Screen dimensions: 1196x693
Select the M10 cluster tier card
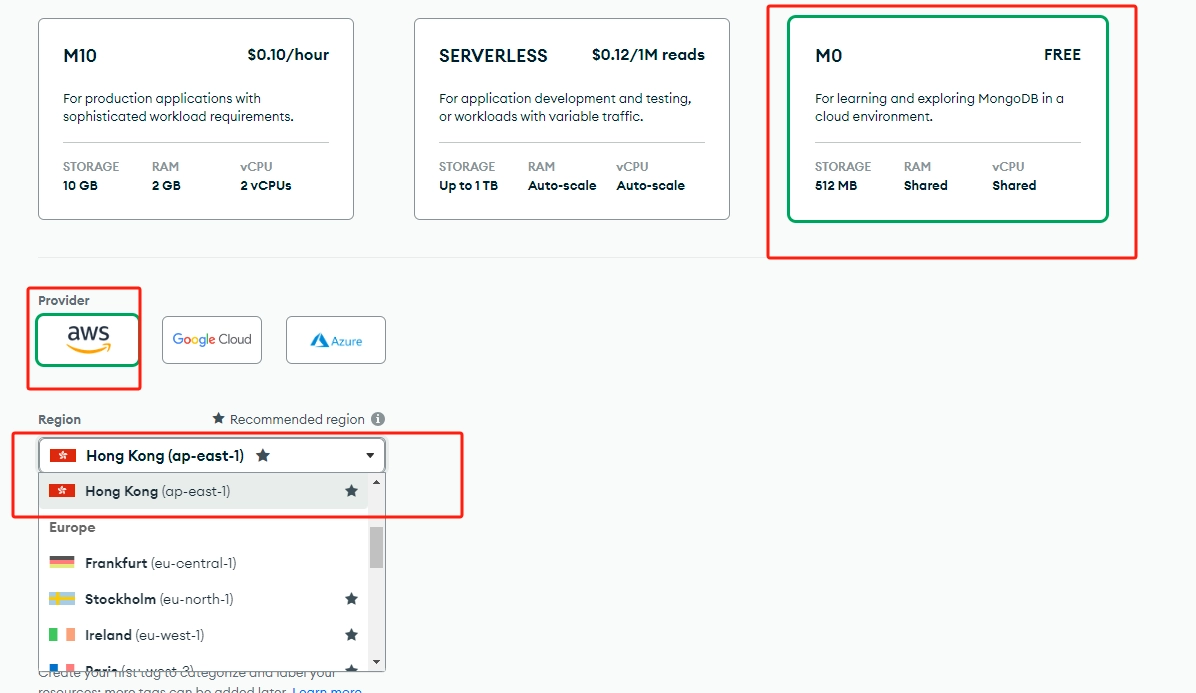point(196,119)
